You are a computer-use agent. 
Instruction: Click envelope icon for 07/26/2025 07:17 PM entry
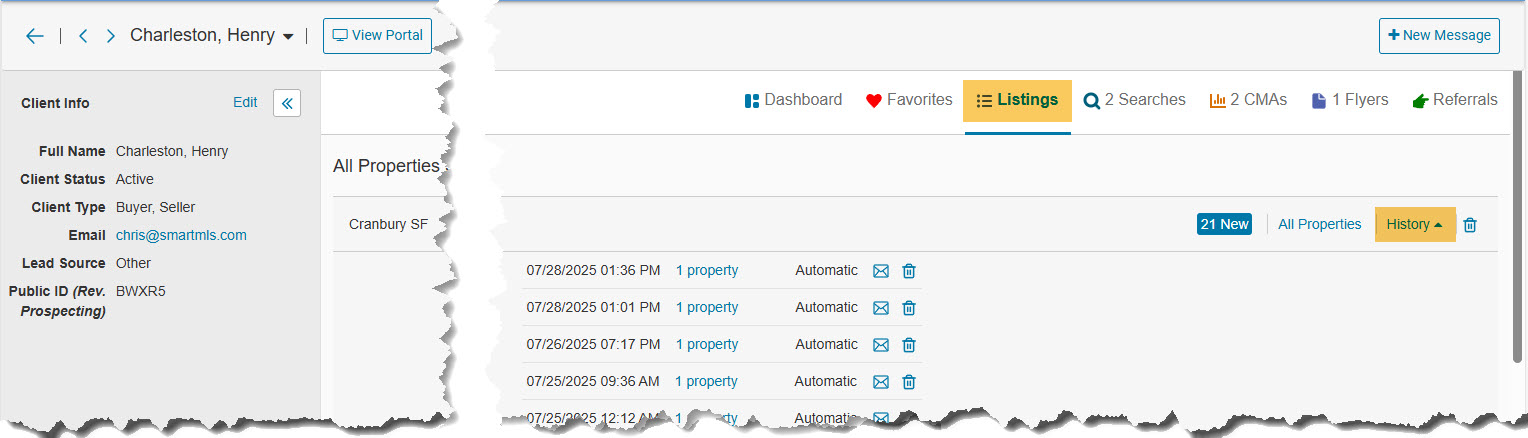tap(881, 345)
